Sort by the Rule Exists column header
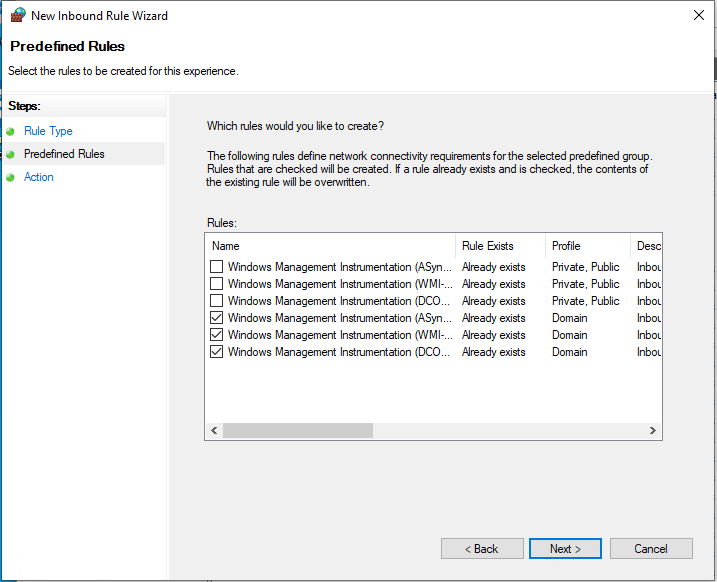This screenshot has width=717, height=582. [x=500, y=246]
